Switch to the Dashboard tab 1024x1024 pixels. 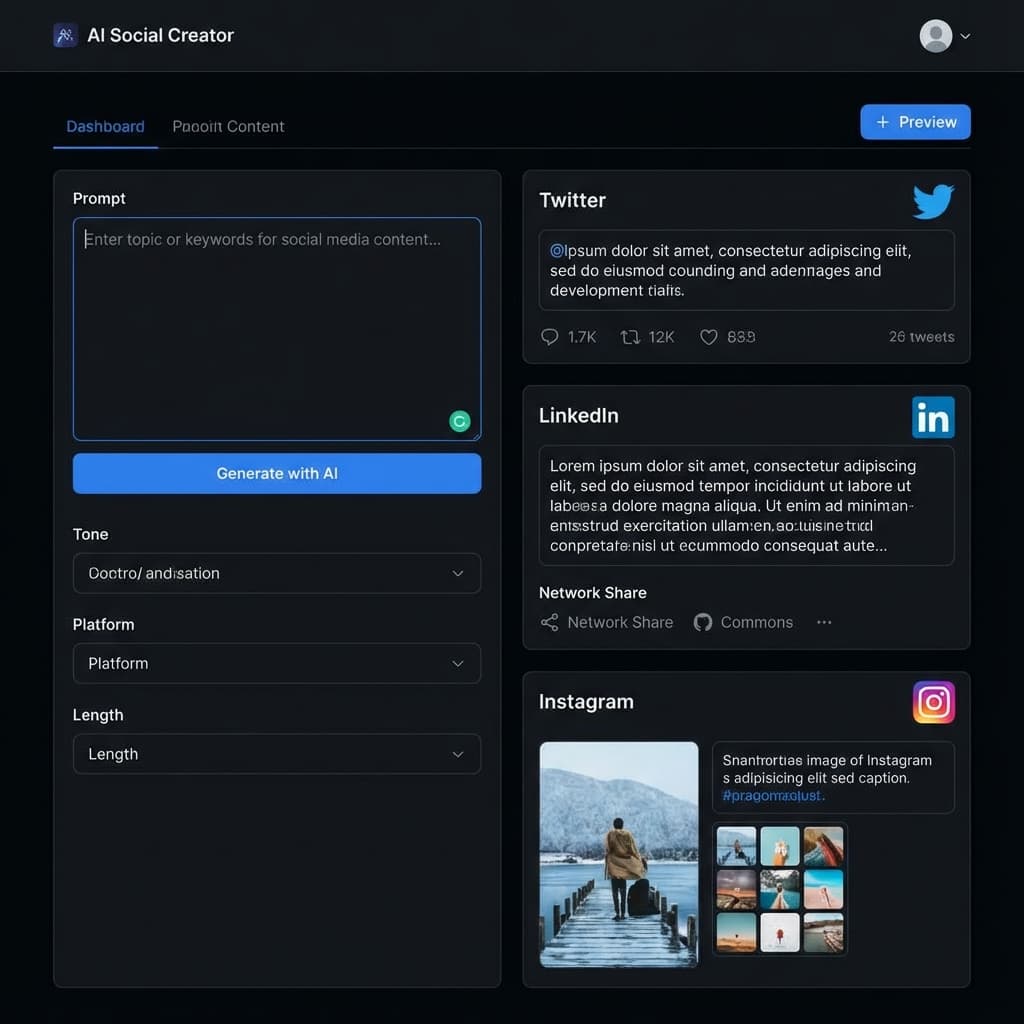(105, 127)
